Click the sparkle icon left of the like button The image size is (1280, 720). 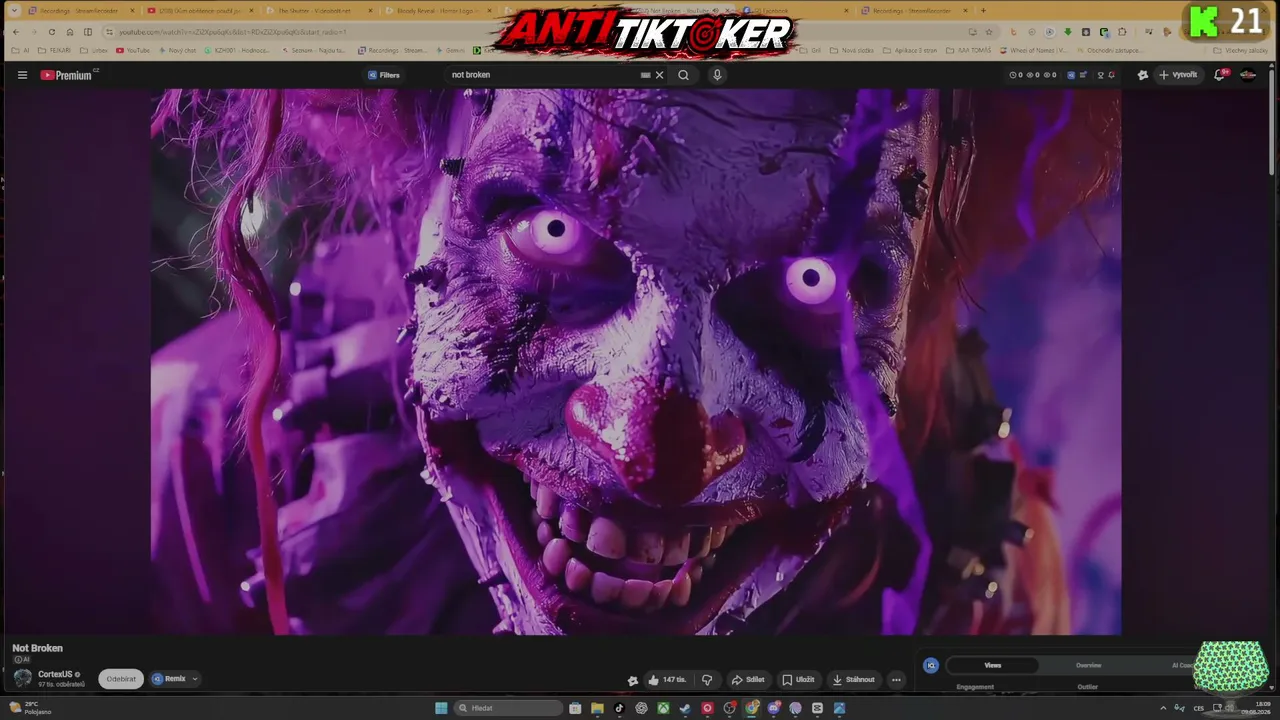pyautogui.click(x=633, y=680)
